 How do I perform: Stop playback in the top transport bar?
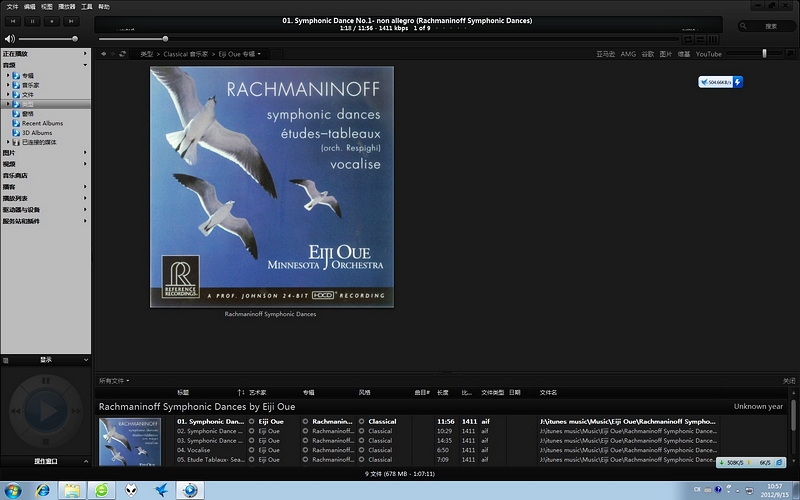(52, 21)
